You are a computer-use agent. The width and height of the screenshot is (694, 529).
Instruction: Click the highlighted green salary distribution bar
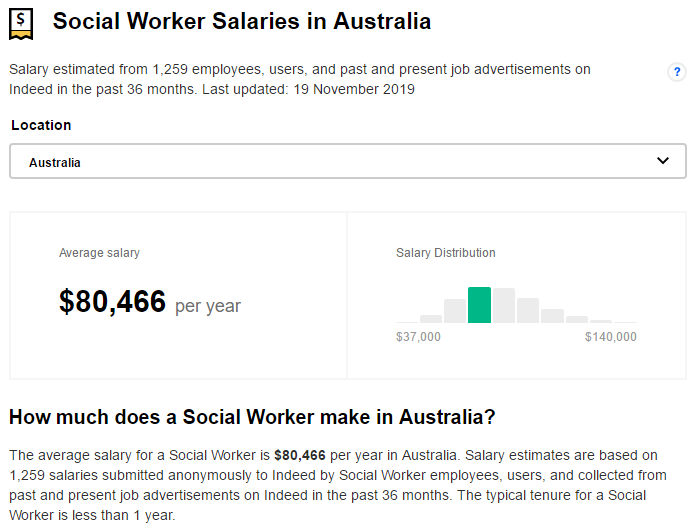[x=479, y=305]
